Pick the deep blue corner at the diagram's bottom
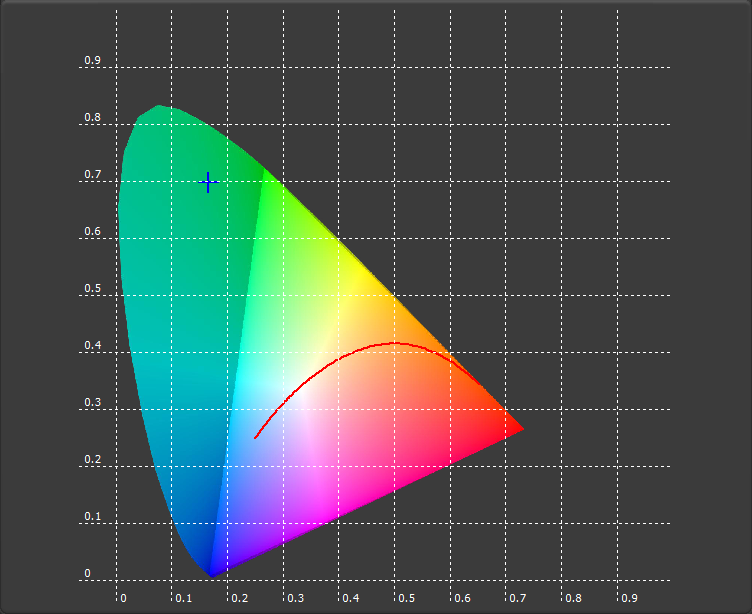The height and width of the screenshot is (614, 752). tap(211, 576)
